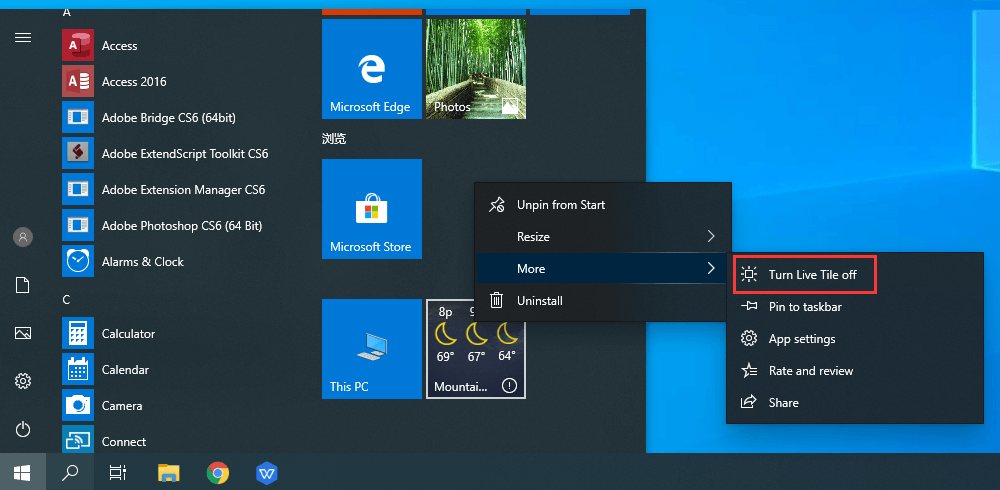Open the Calendar app icon
Viewport: 1000px width, 490px height.
(x=78, y=369)
